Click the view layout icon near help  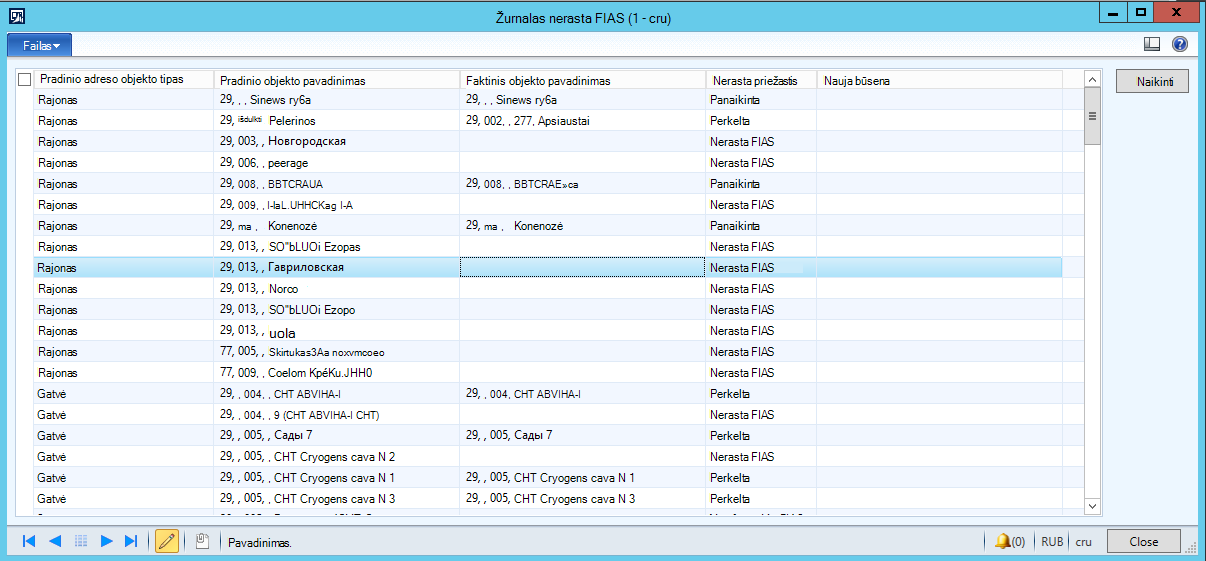point(1151,44)
